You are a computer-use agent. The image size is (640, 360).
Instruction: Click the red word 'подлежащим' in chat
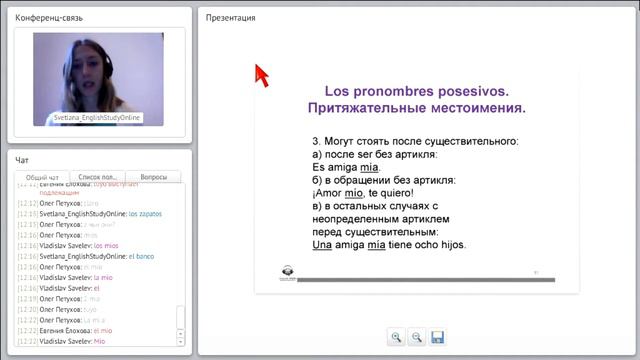tap(59, 193)
